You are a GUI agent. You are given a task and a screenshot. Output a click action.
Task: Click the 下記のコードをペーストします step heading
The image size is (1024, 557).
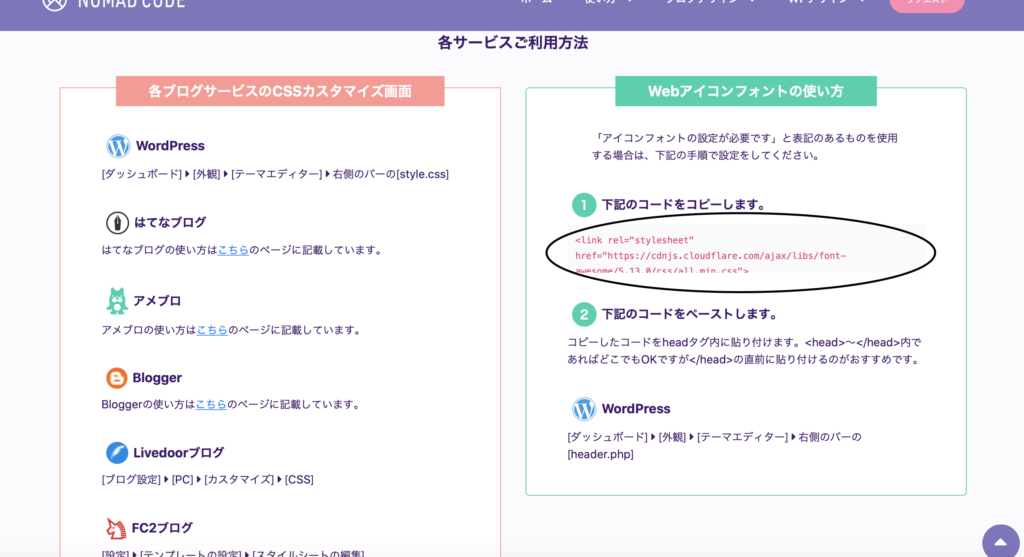690,315
